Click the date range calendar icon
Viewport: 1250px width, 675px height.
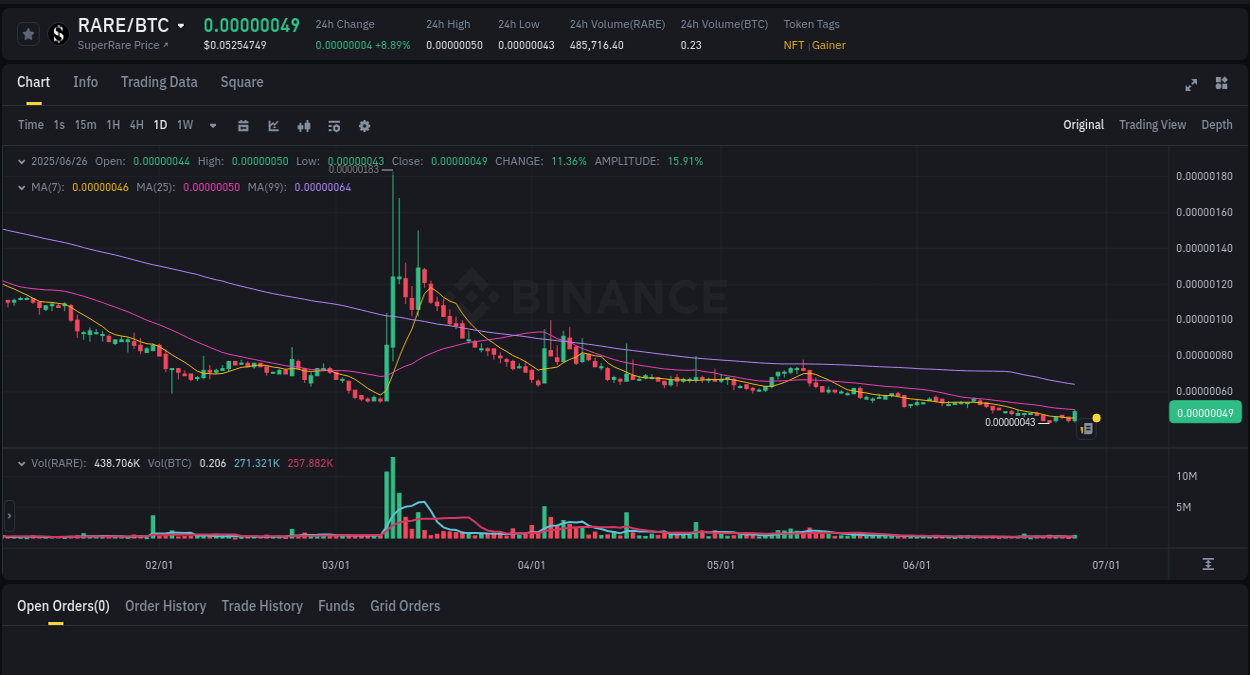[243, 125]
